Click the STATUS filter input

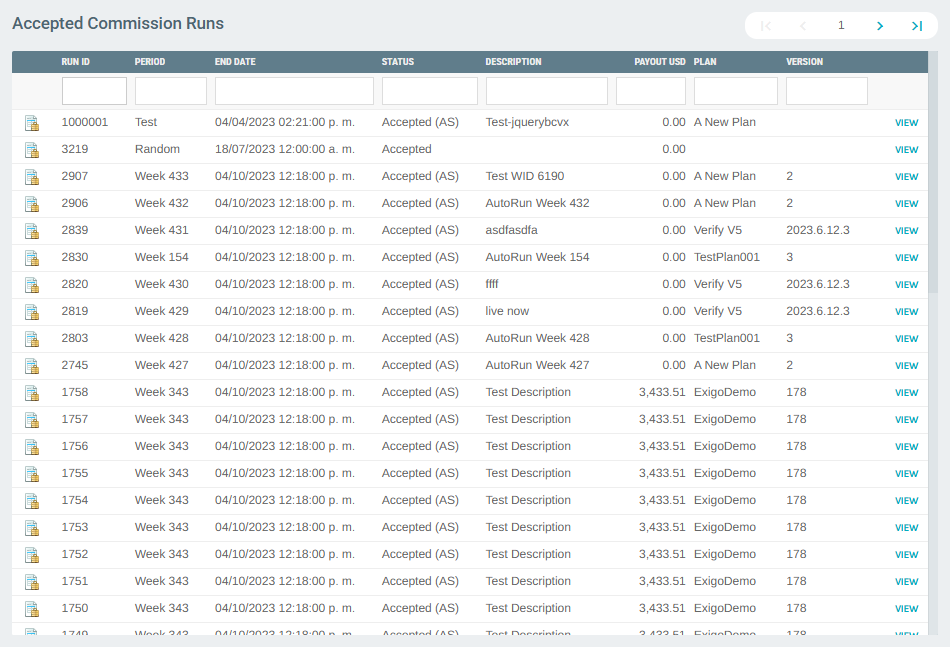(x=429, y=90)
